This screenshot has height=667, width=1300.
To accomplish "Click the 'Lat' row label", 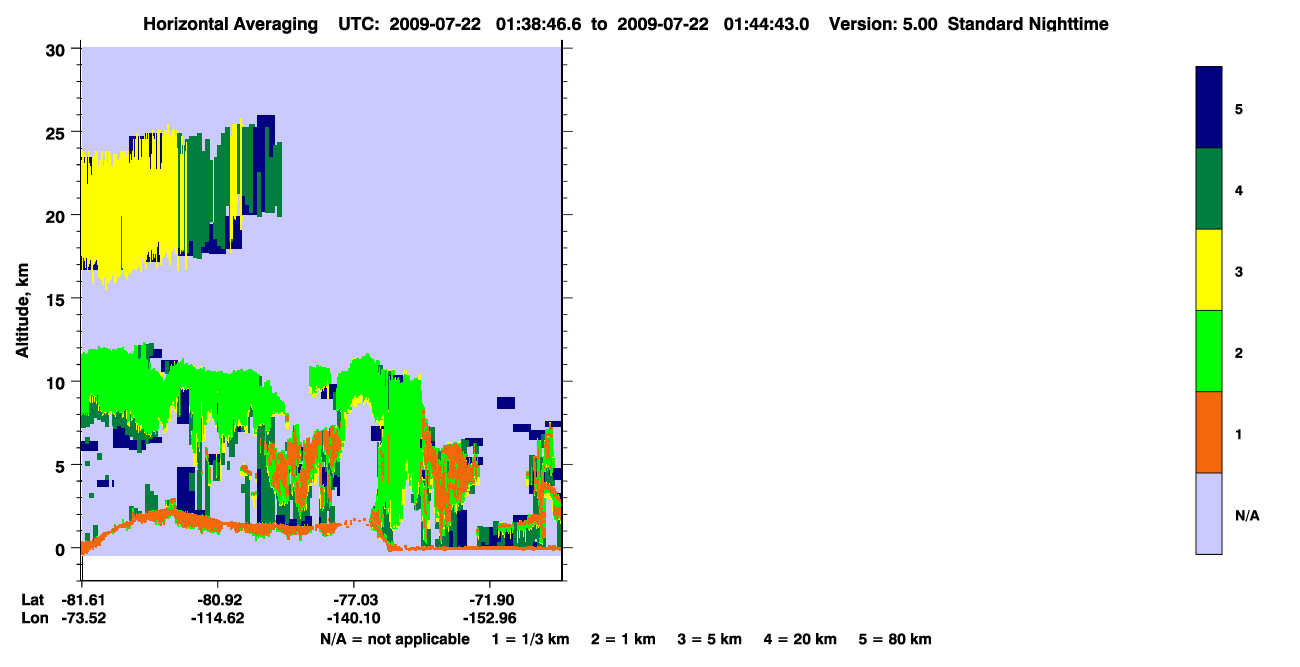I will (33, 599).
